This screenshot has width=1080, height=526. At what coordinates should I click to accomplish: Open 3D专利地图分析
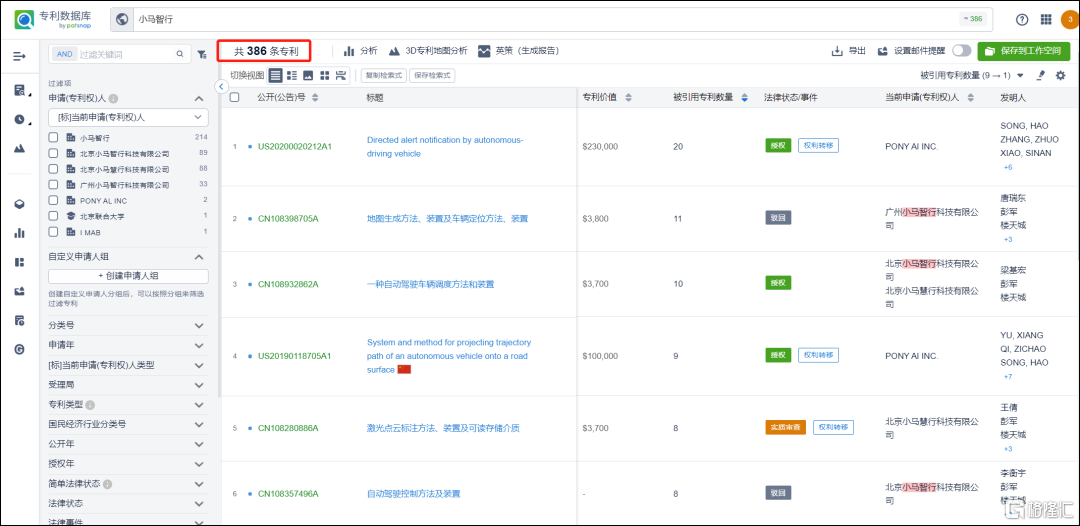428,51
